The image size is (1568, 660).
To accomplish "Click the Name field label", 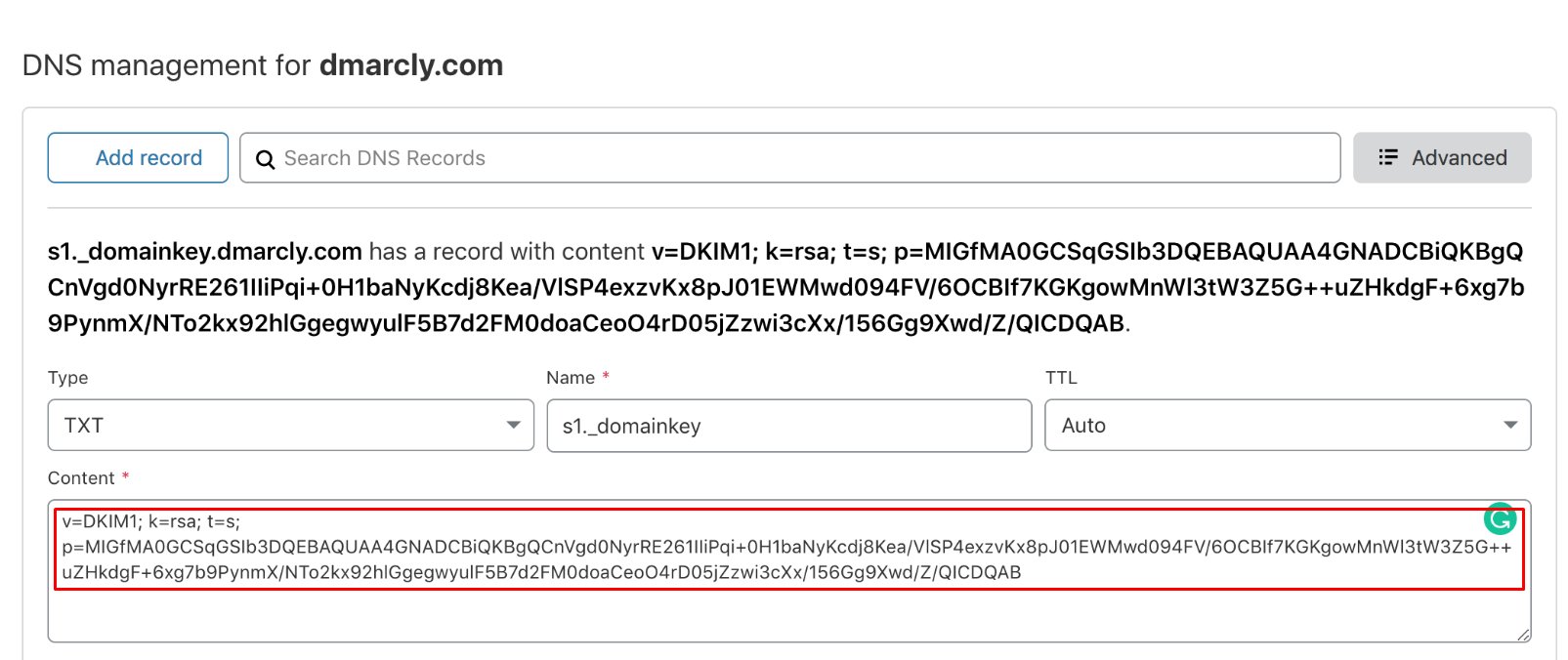I will point(571,378).
